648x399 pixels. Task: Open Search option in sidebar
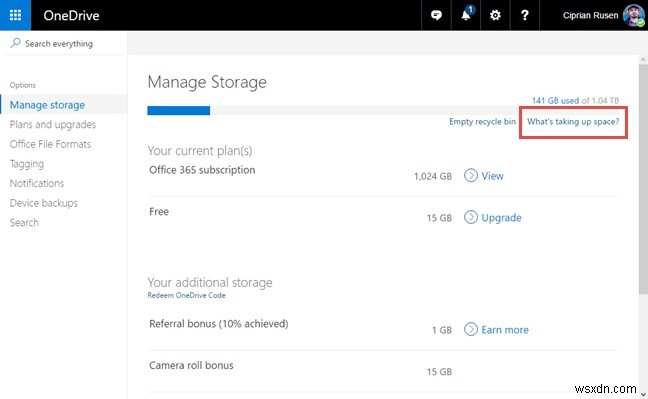pyautogui.click(x=24, y=222)
